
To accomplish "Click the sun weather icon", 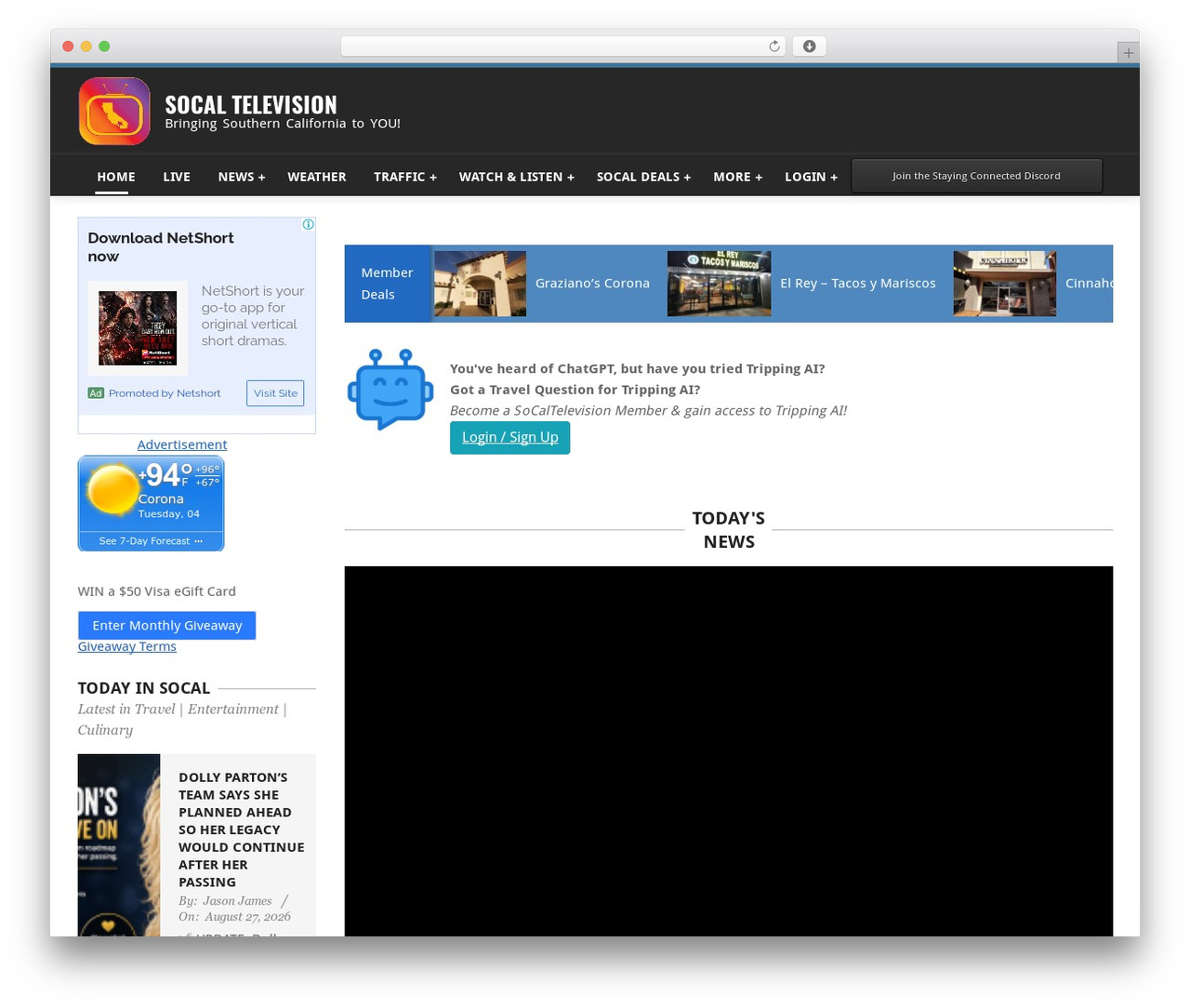I will click(x=112, y=488).
